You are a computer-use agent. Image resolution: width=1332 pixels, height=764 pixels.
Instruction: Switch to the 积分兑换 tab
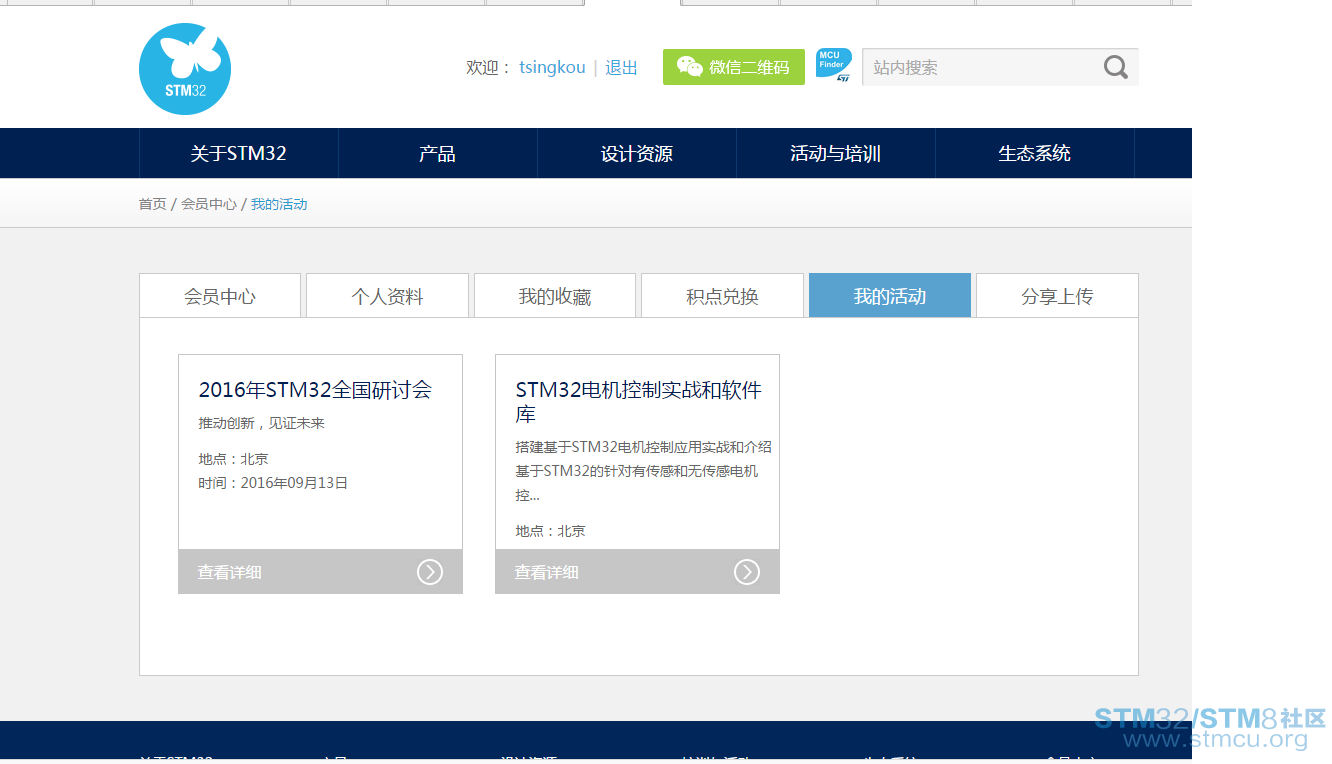click(x=722, y=296)
